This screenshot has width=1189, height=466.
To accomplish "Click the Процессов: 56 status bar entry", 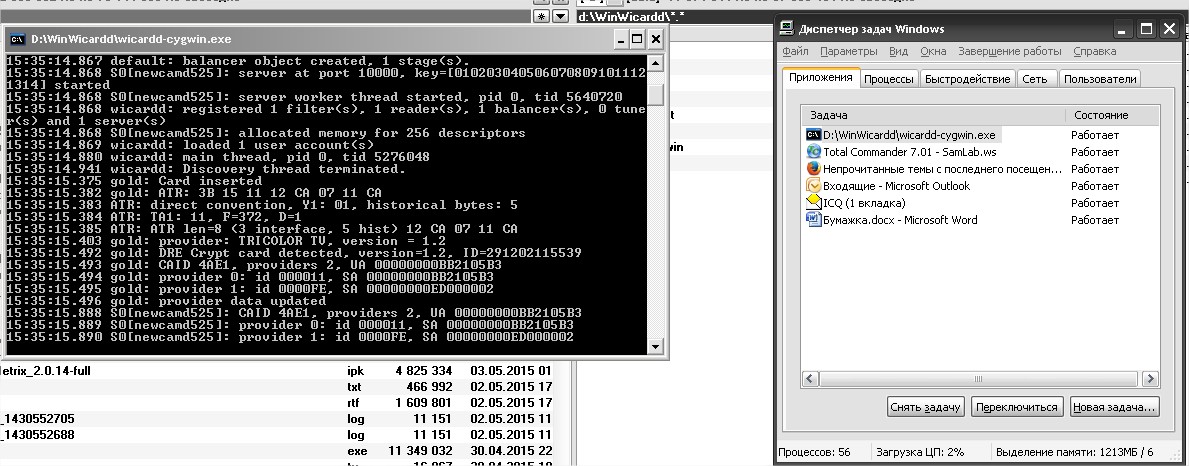I will point(814,452).
